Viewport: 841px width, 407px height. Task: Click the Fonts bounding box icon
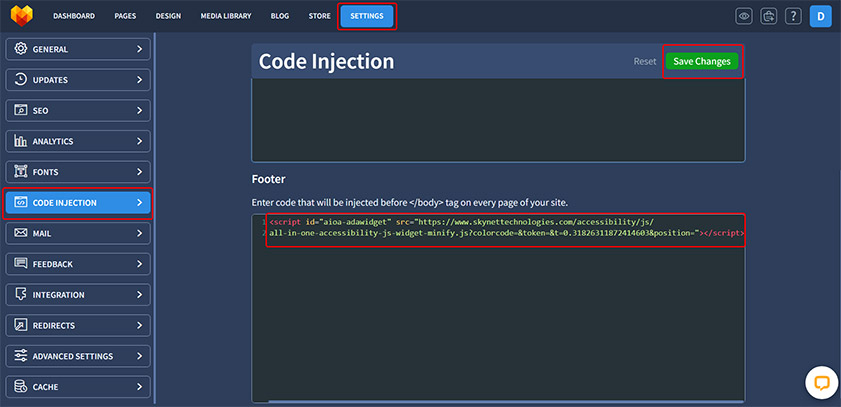(x=21, y=172)
